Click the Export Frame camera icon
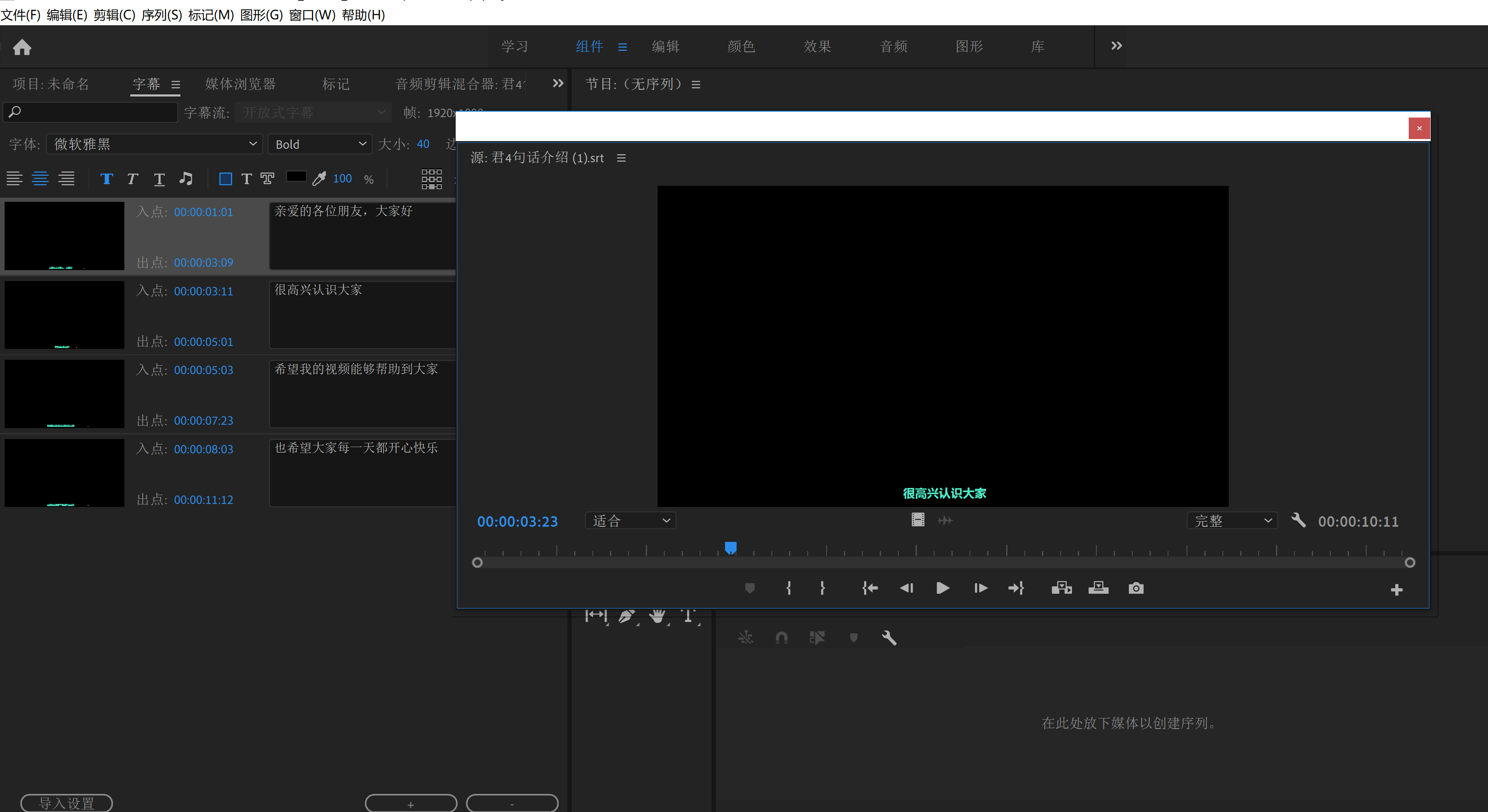This screenshot has width=1488, height=812. [1136, 588]
